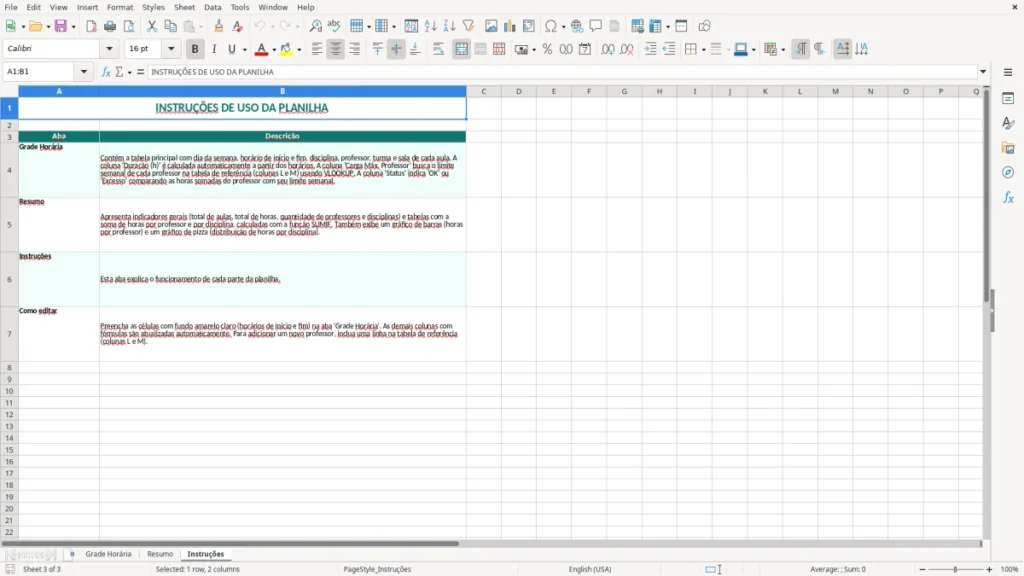Click the Sort Ascending icon
This screenshot has height=576, width=1024.
coord(430,26)
